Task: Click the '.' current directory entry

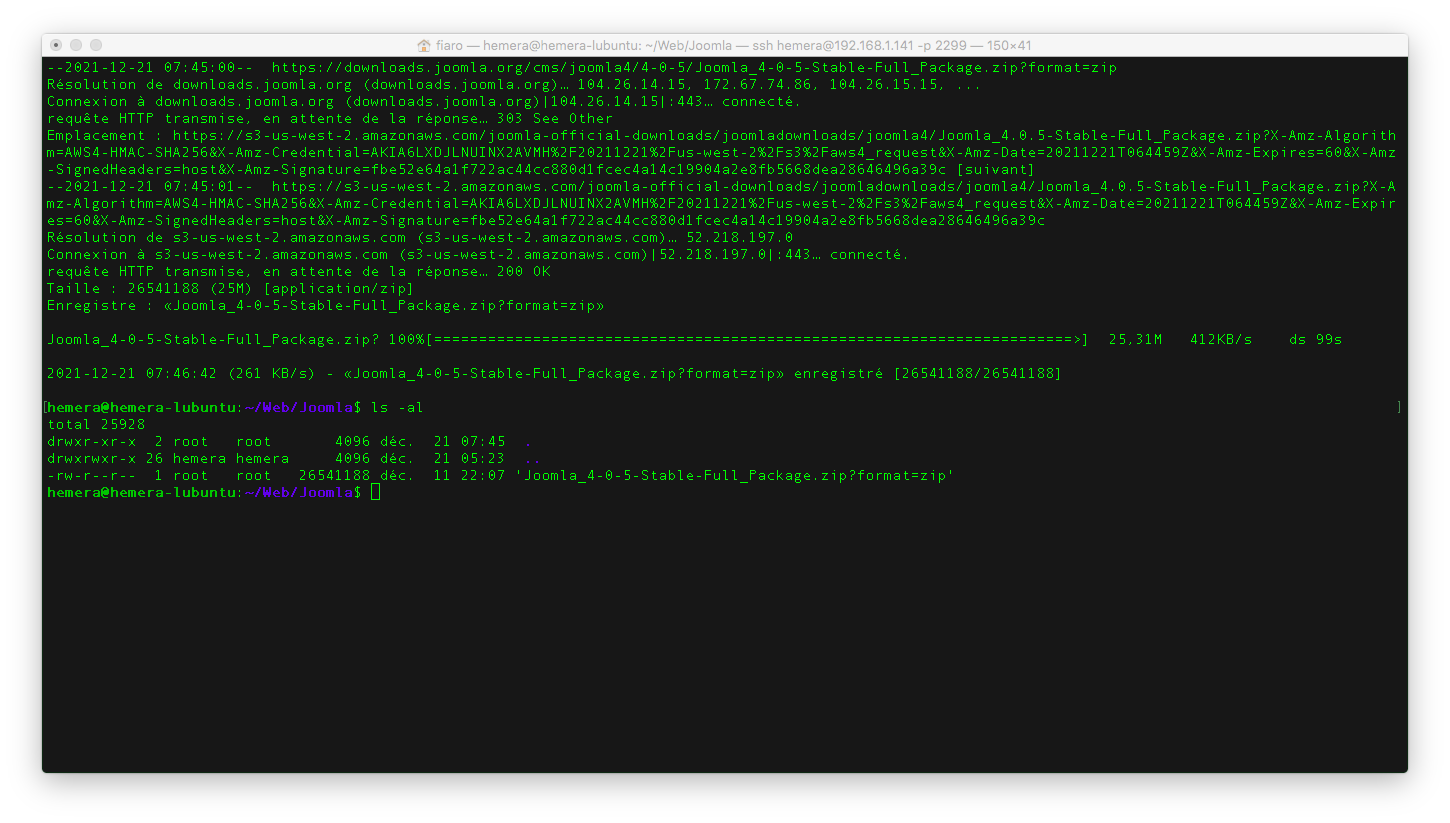Action: click(x=528, y=442)
